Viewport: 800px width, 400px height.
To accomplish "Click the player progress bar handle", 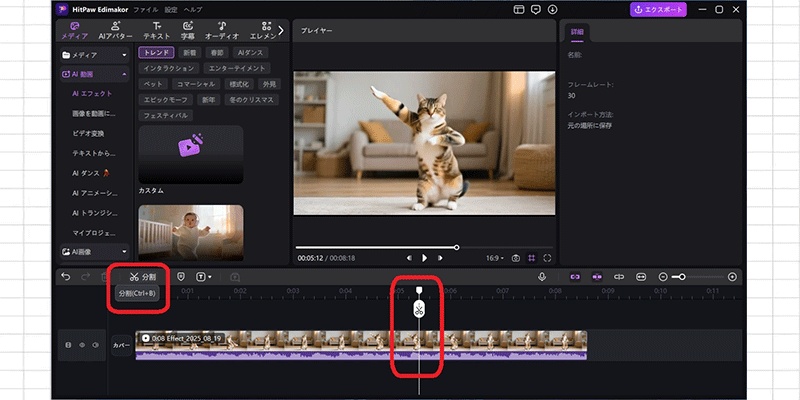I will coord(457,247).
